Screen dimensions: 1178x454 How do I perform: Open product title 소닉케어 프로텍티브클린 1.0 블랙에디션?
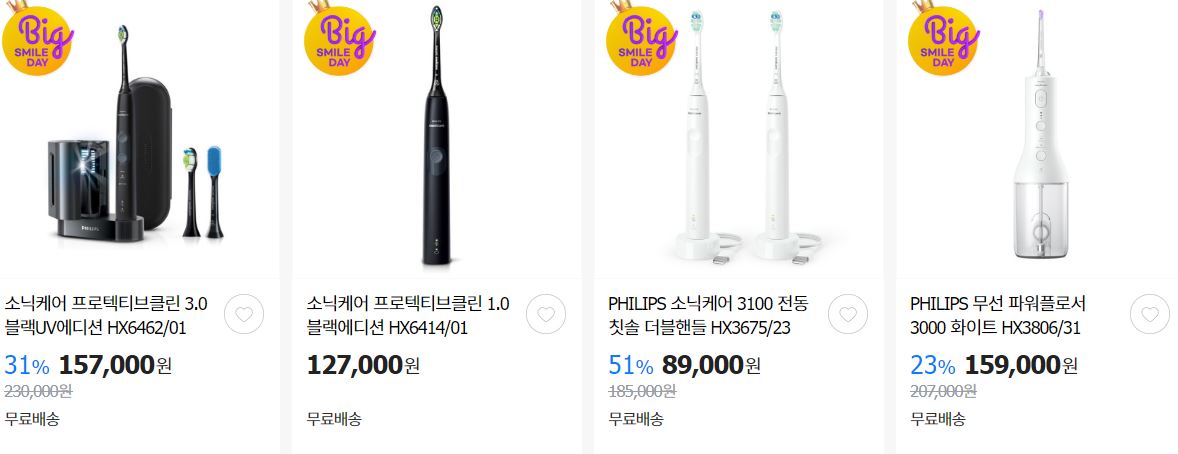coord(408,316)
